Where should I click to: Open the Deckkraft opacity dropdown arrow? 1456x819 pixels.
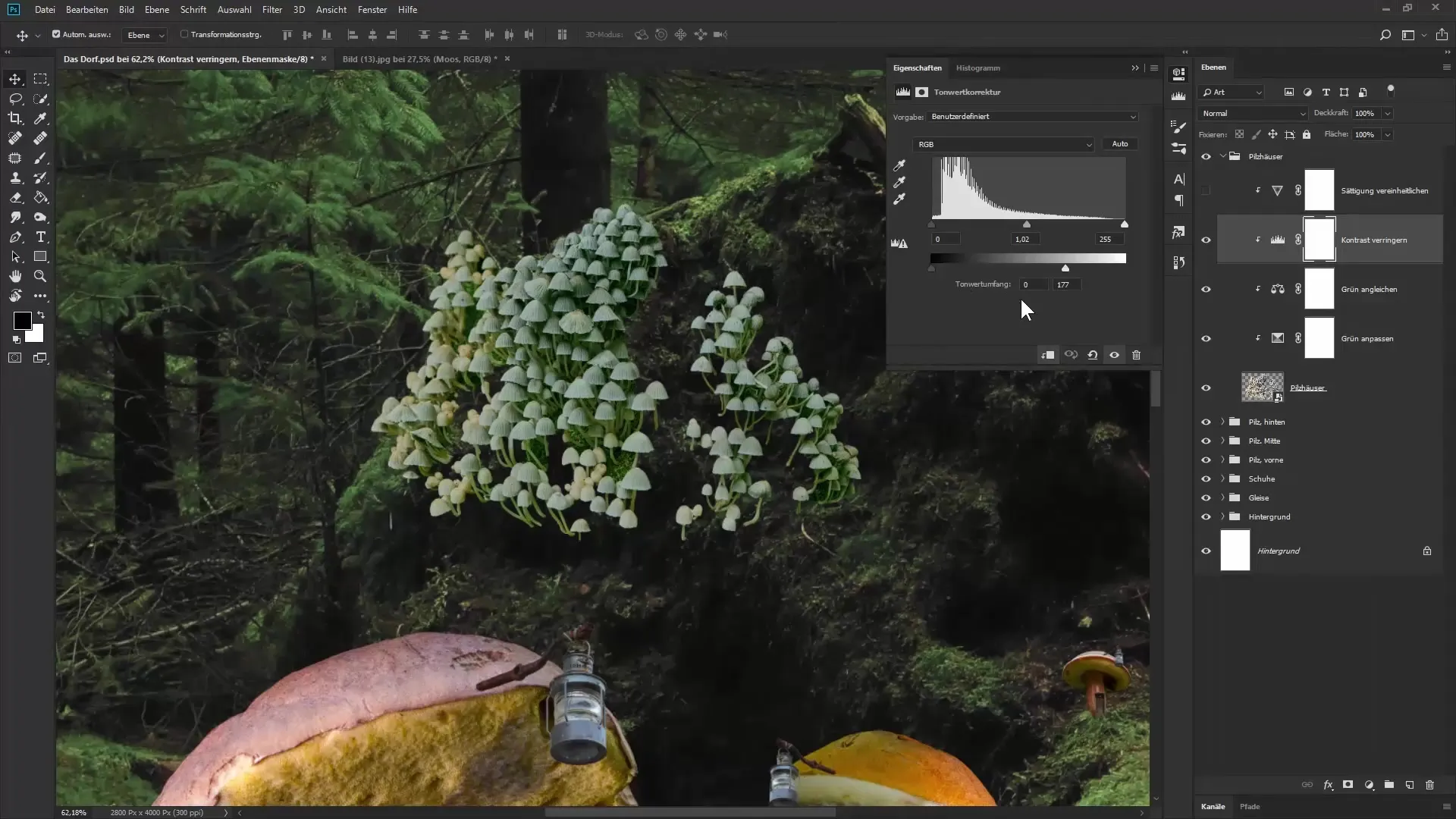(x=1387, y=113)
